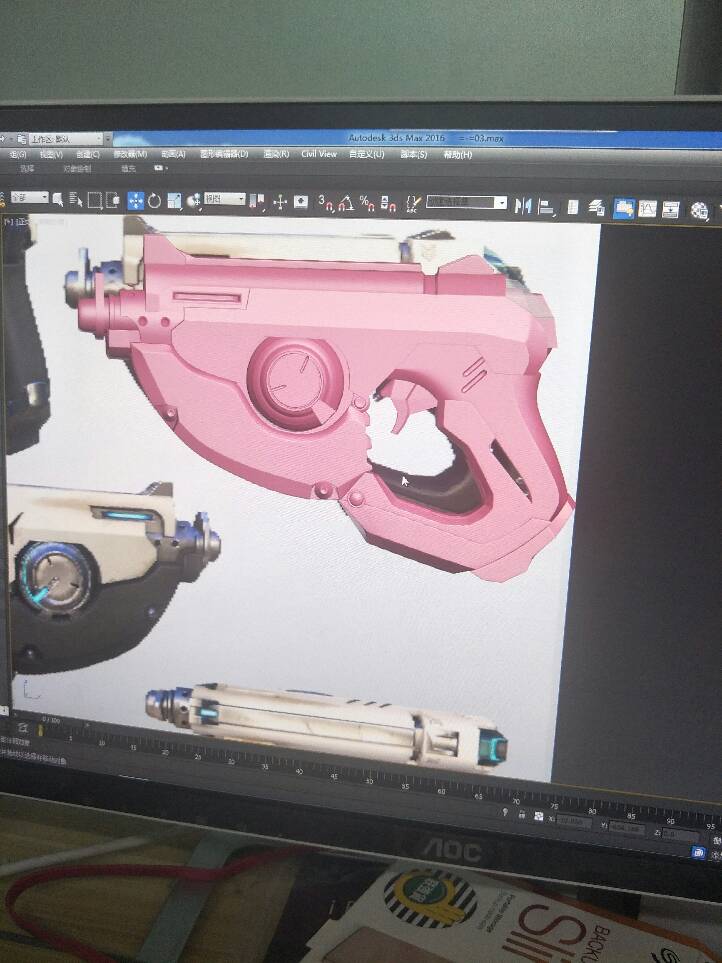Activate the Select and Scale tool

174,201
